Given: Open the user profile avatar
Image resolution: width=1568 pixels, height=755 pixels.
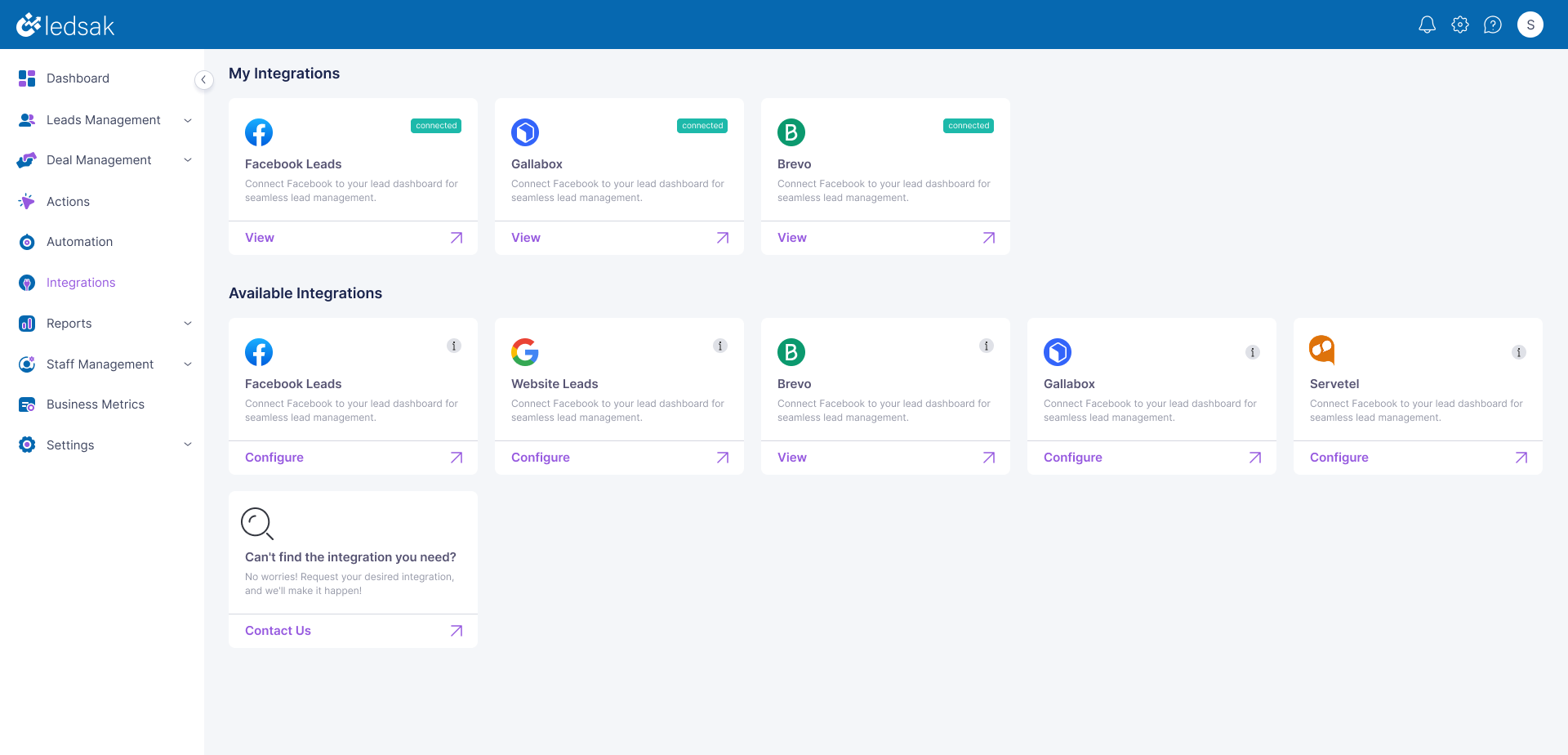Looking at the screenshot, I should 1530,25.
